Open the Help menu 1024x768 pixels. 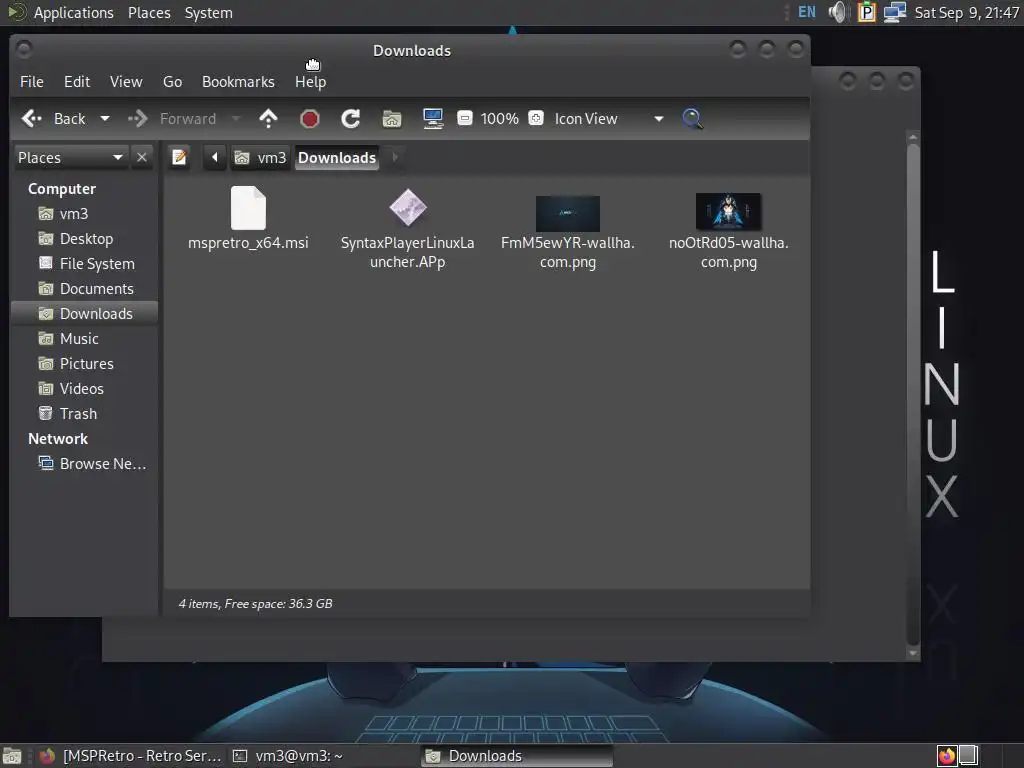point(310,82)
